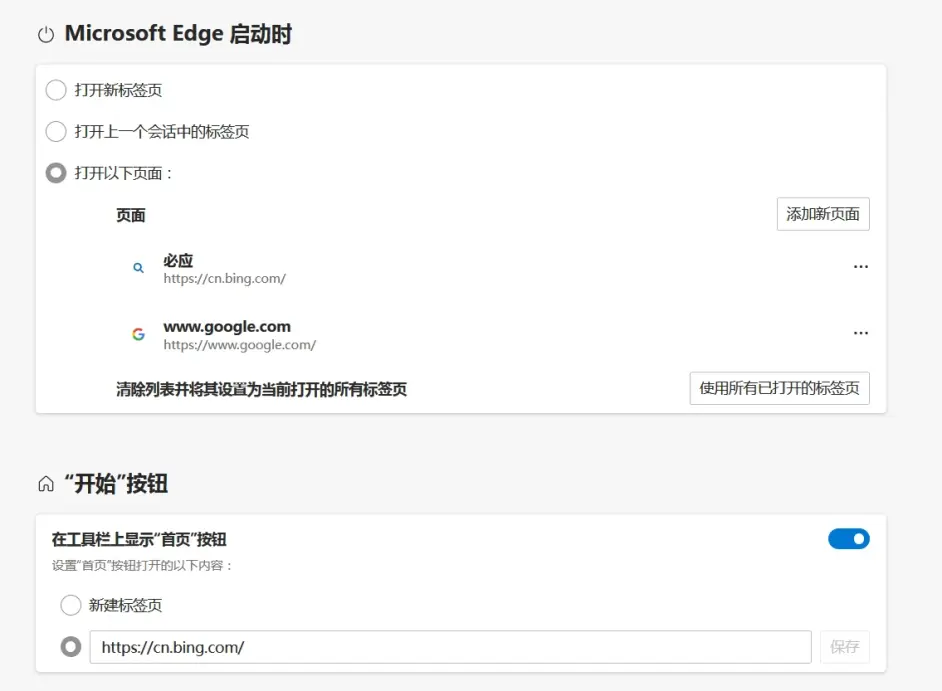This screenshot has width=942, height=691.
Task: Choose the '打开以下页面' radio button
Action: click(x=56, y=173)
